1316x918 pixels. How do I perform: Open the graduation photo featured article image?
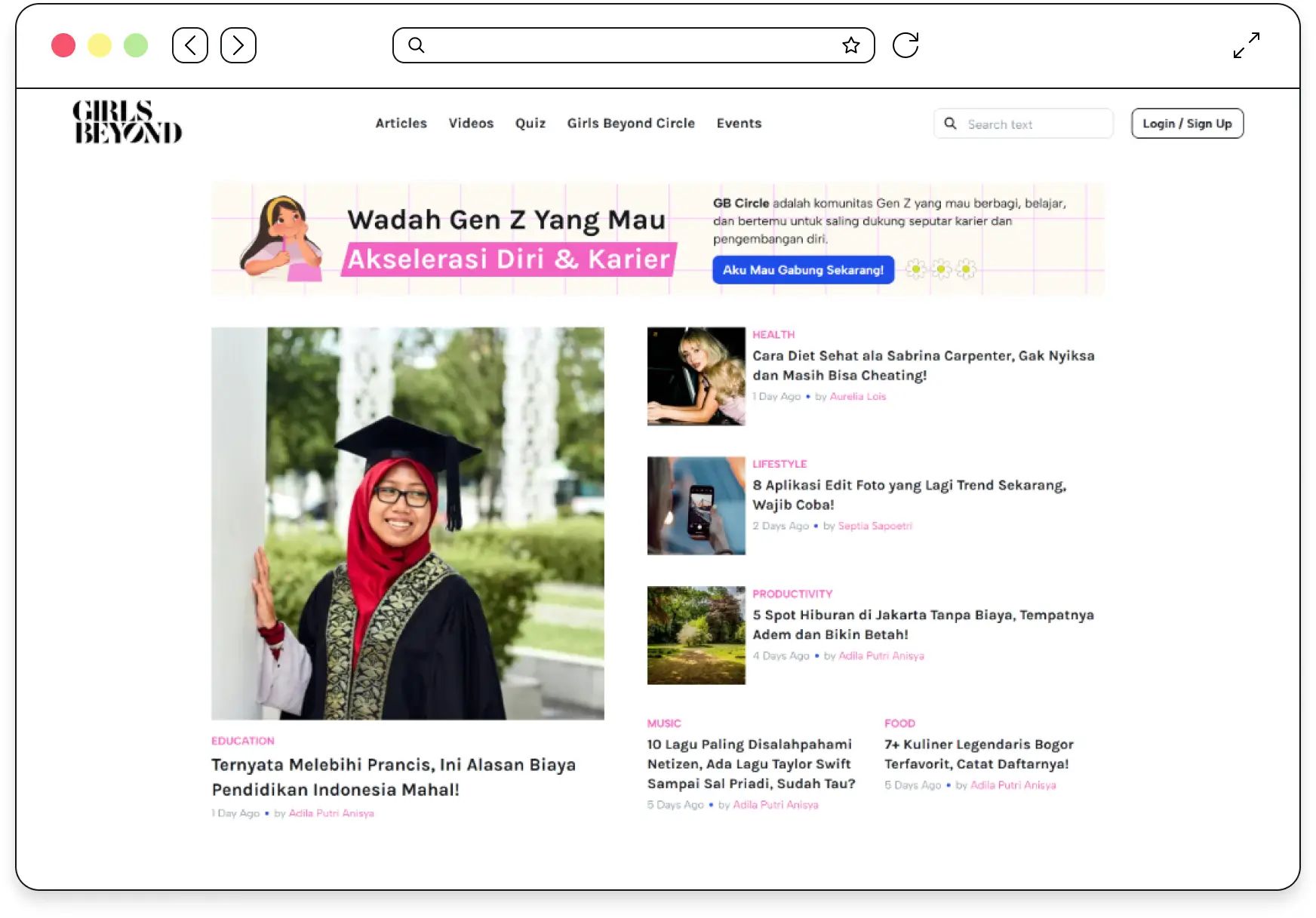click(407, 523)
